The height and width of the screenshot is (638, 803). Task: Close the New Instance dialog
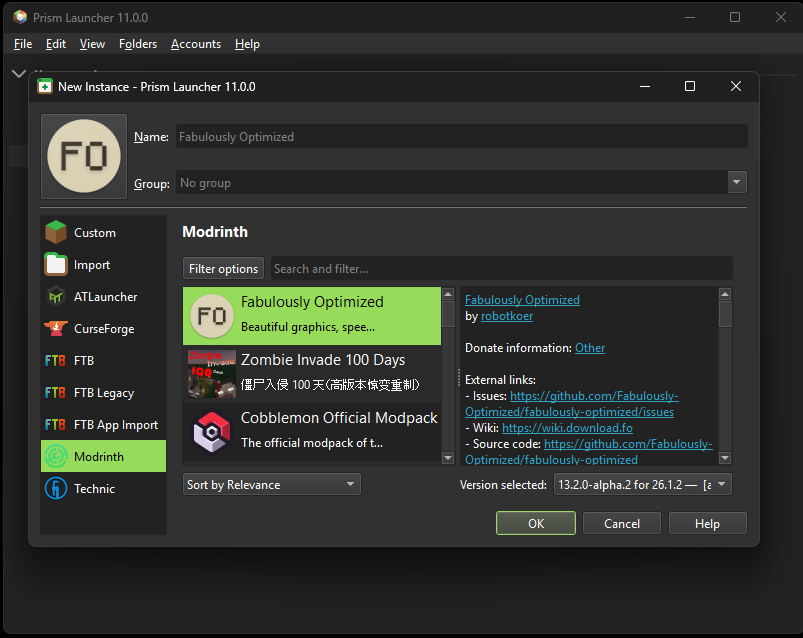point(735,86)
